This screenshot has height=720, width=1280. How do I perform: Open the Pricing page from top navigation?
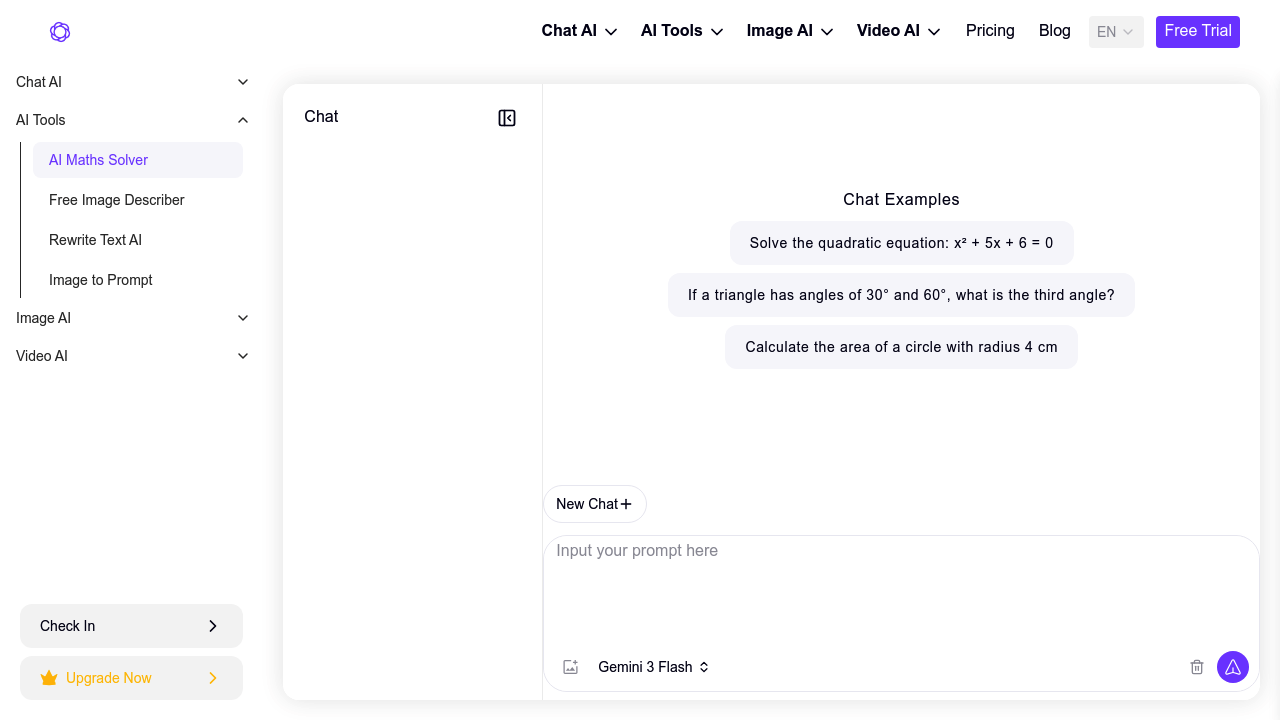pos(990,31)
